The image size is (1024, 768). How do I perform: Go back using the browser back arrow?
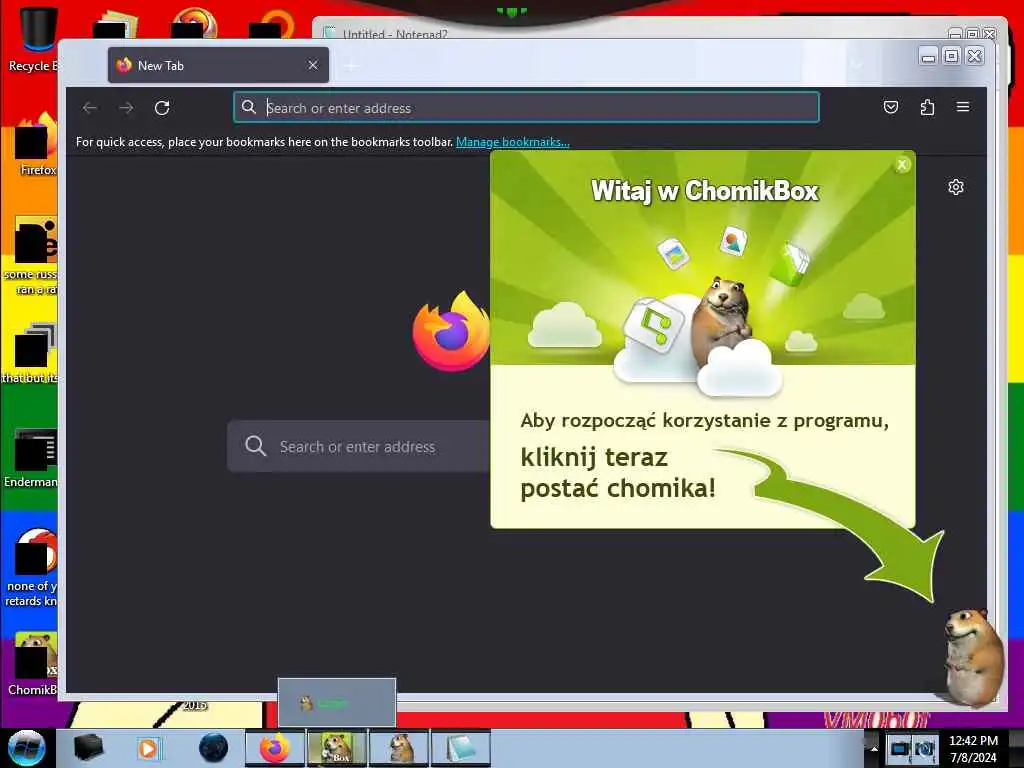coord(90,108)
